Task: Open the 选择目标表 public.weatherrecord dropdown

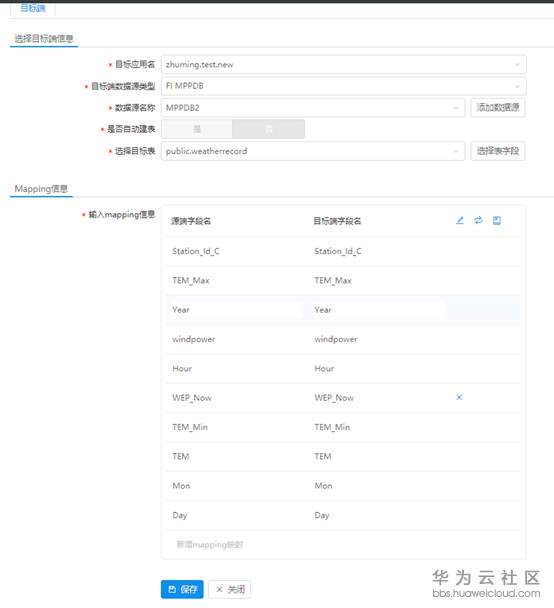Action: tap(313, 151)
